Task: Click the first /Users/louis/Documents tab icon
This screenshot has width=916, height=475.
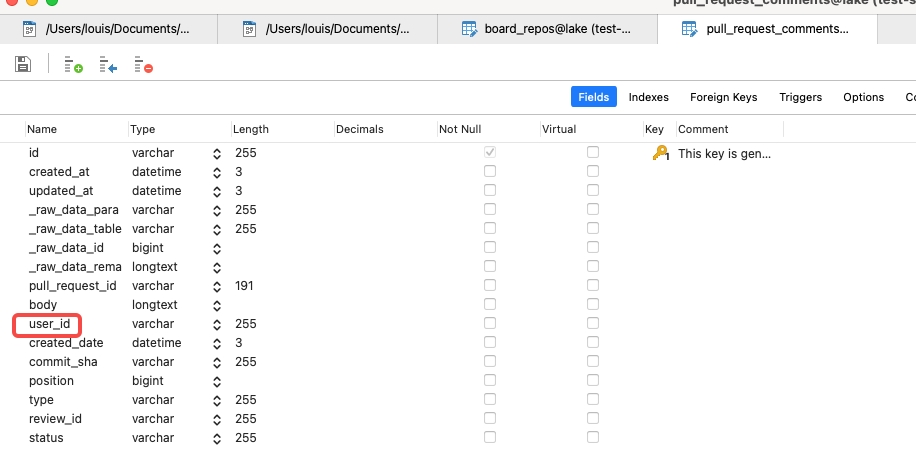Action: (x=29, y=29)
